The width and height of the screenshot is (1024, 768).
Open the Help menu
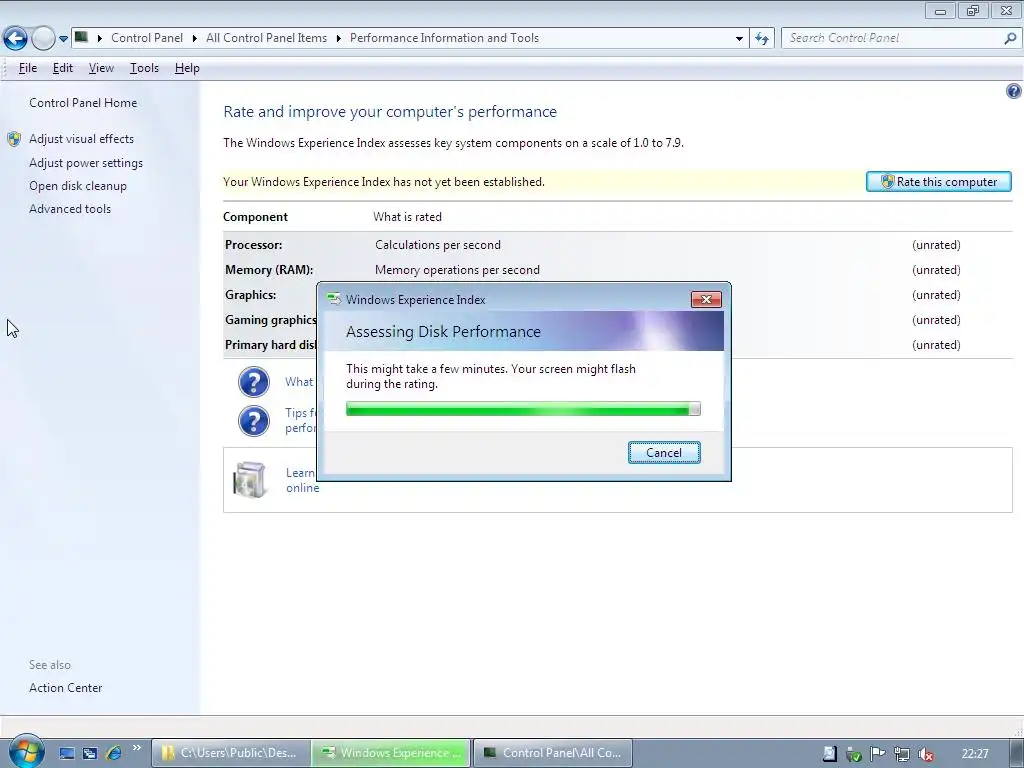coord(187,68)
